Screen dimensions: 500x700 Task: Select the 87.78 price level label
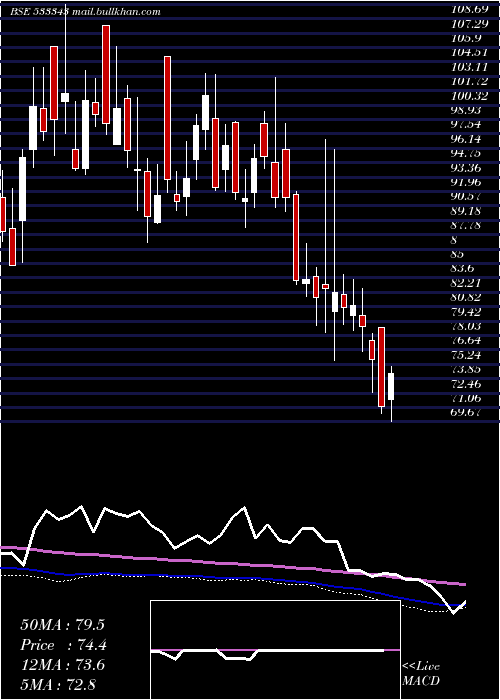click(x=466, y=225)
